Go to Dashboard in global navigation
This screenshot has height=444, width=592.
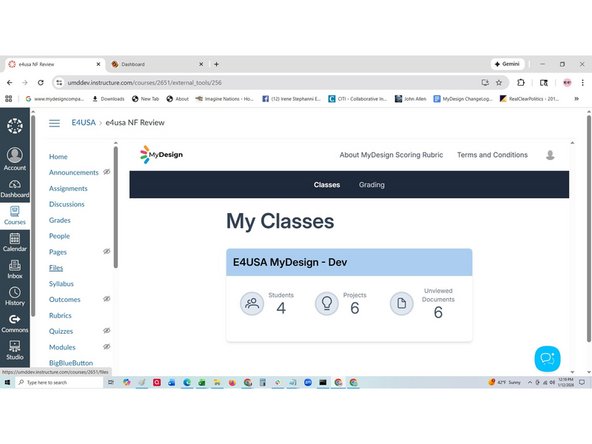coord(15,188)
